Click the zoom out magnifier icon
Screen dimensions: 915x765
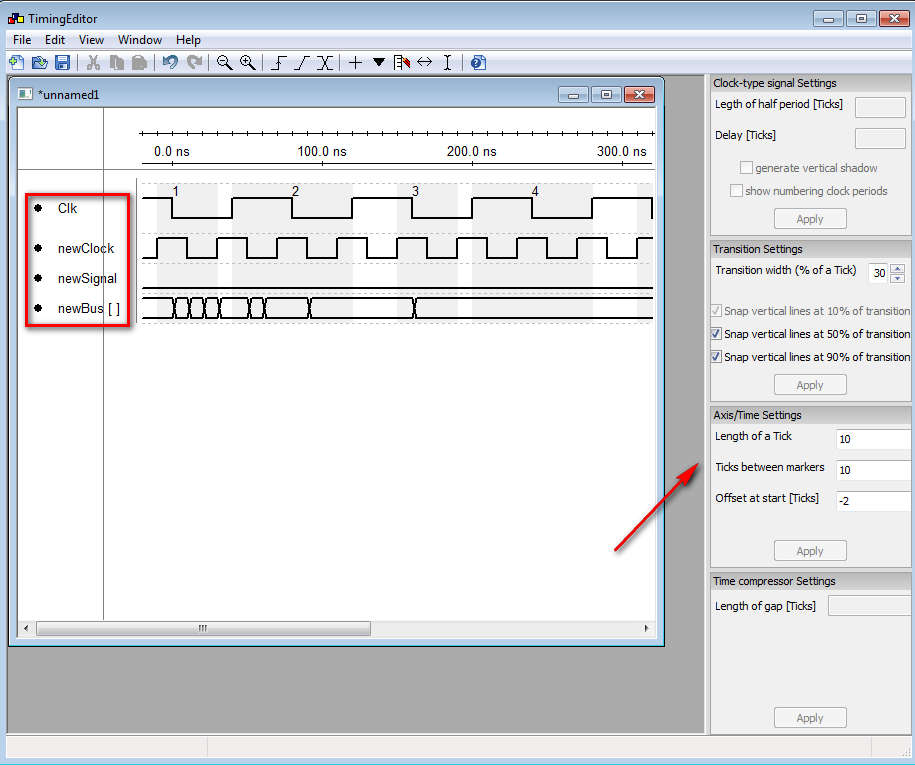(x=224, y=62)
